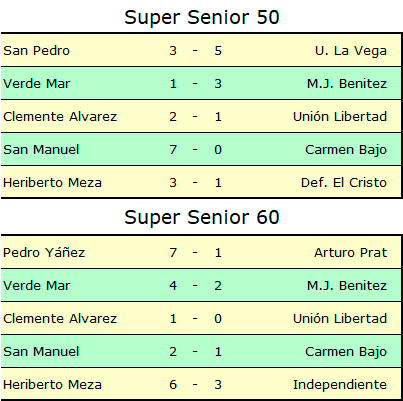The width and height of the screenshot is (403, 401).
Task: Select Heriberto Meza in the Super Senior 50 table
Action: 52,183
